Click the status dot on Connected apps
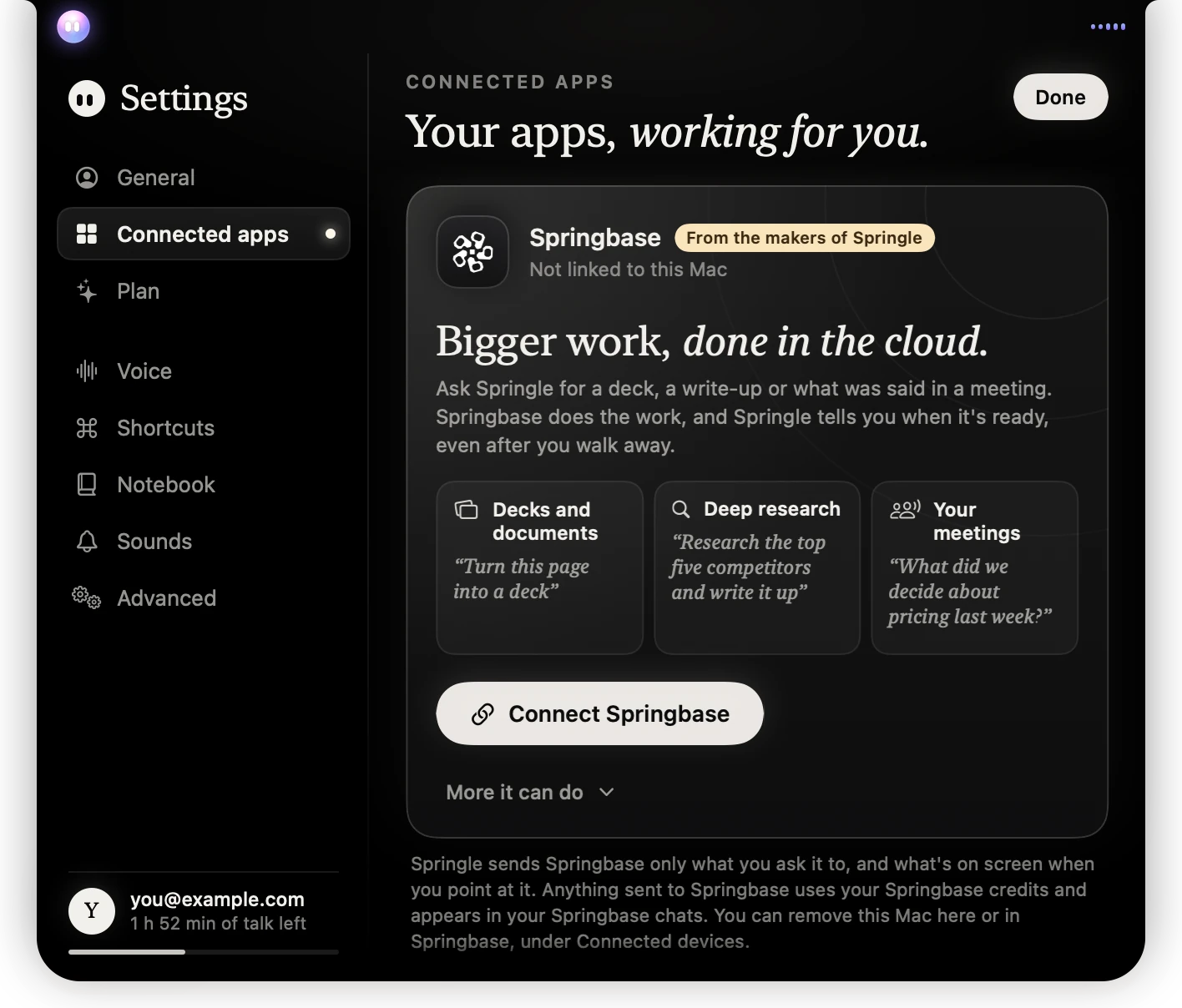 [331, 234]
